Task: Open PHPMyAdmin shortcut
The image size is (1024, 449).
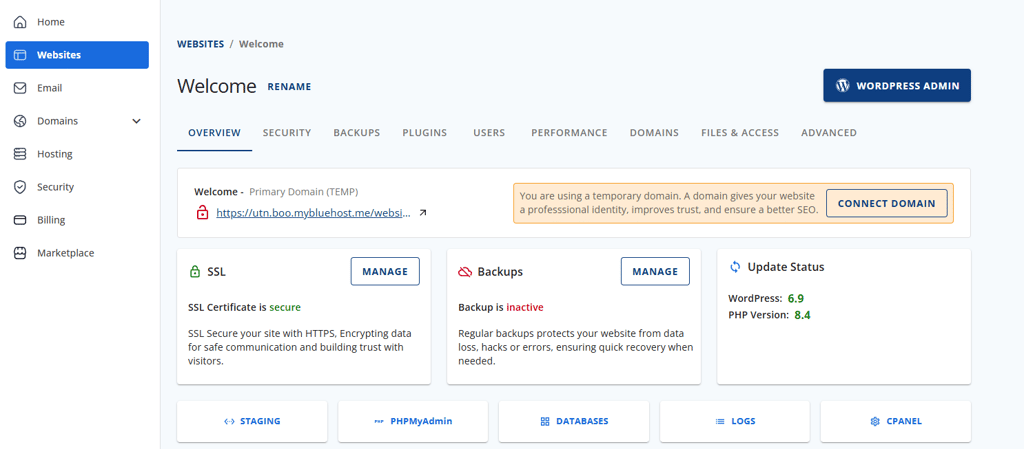Action: pyautogui.click(x=413, y=422)
